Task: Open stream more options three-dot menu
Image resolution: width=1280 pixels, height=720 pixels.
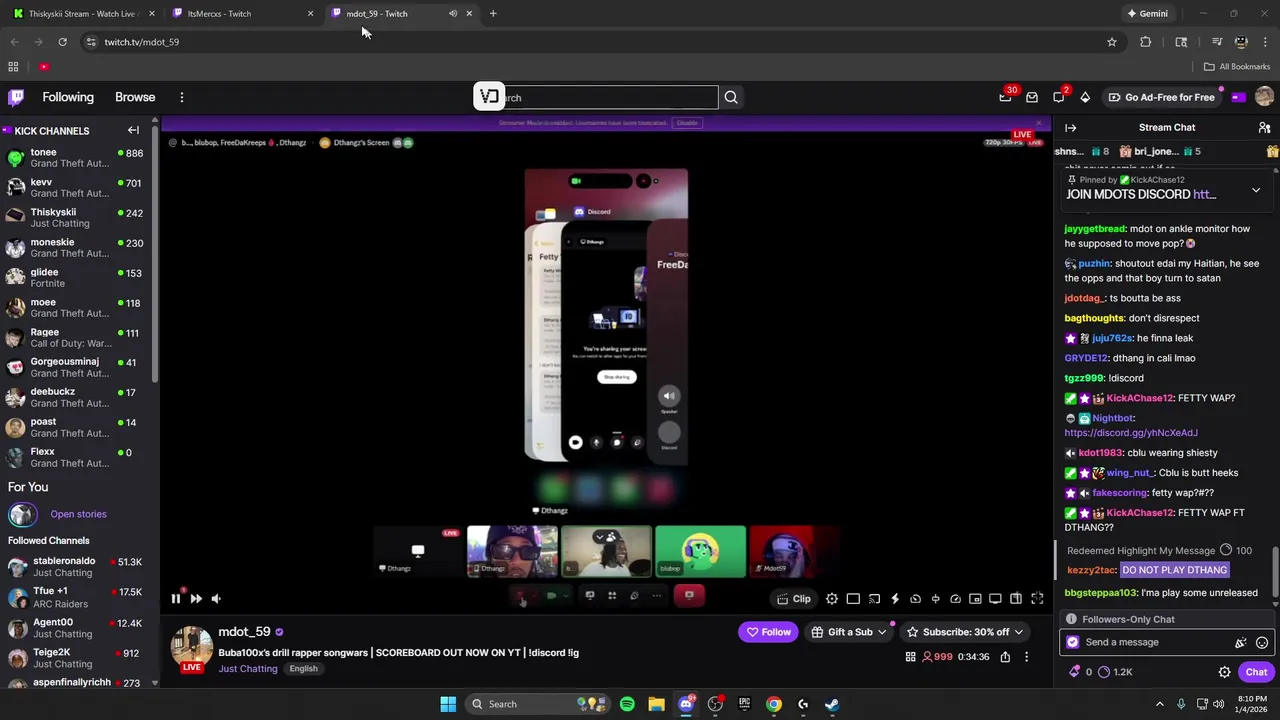Action: [x=1026, y=657]
